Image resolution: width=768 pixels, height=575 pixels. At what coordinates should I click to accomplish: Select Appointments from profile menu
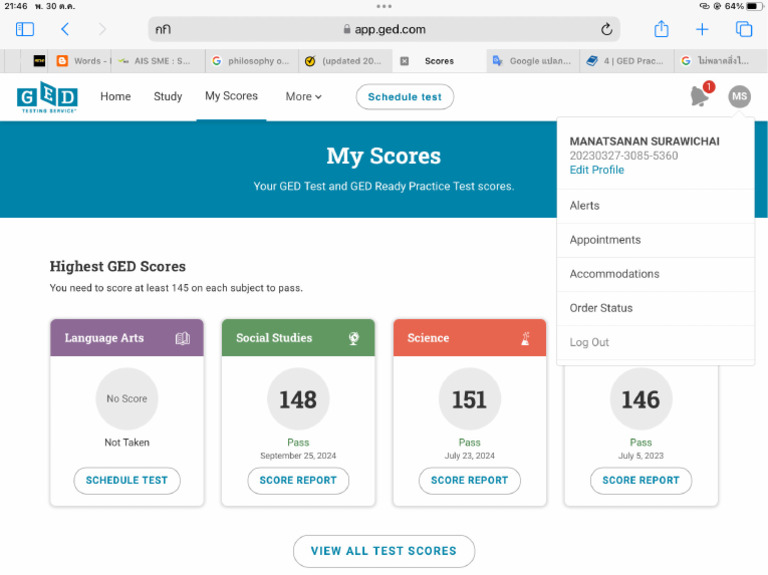click(x=605, y=240)
